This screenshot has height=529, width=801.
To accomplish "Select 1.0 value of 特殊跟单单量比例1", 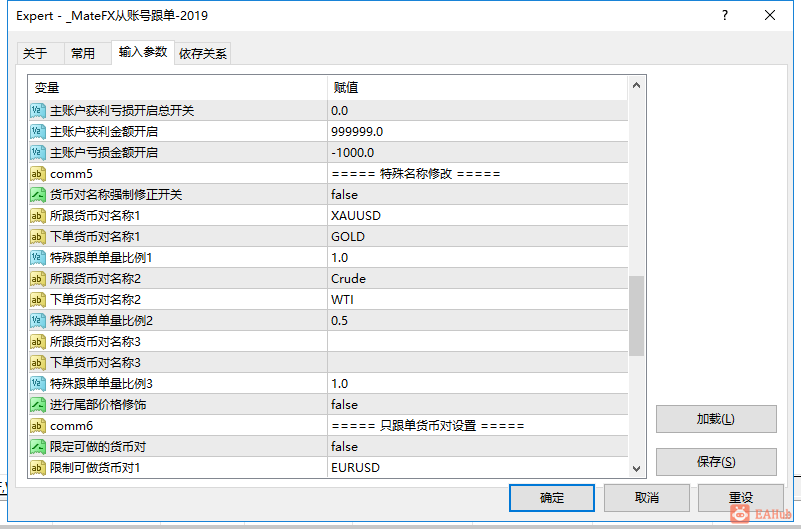I will click(x=478, y=257).
